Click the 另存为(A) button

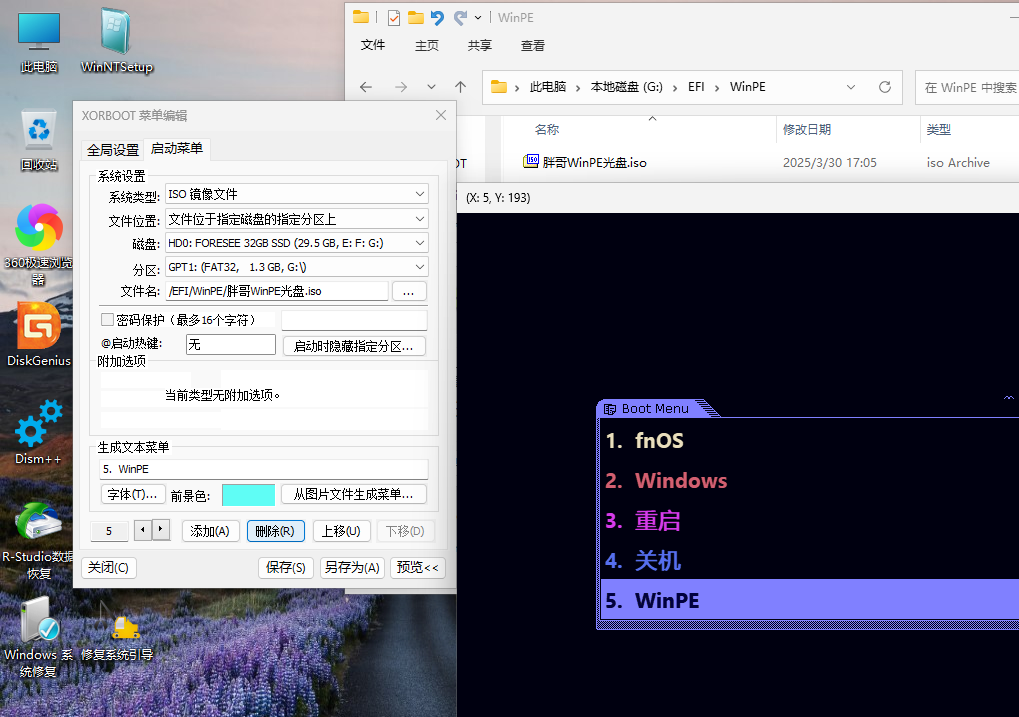coord(352,567)
